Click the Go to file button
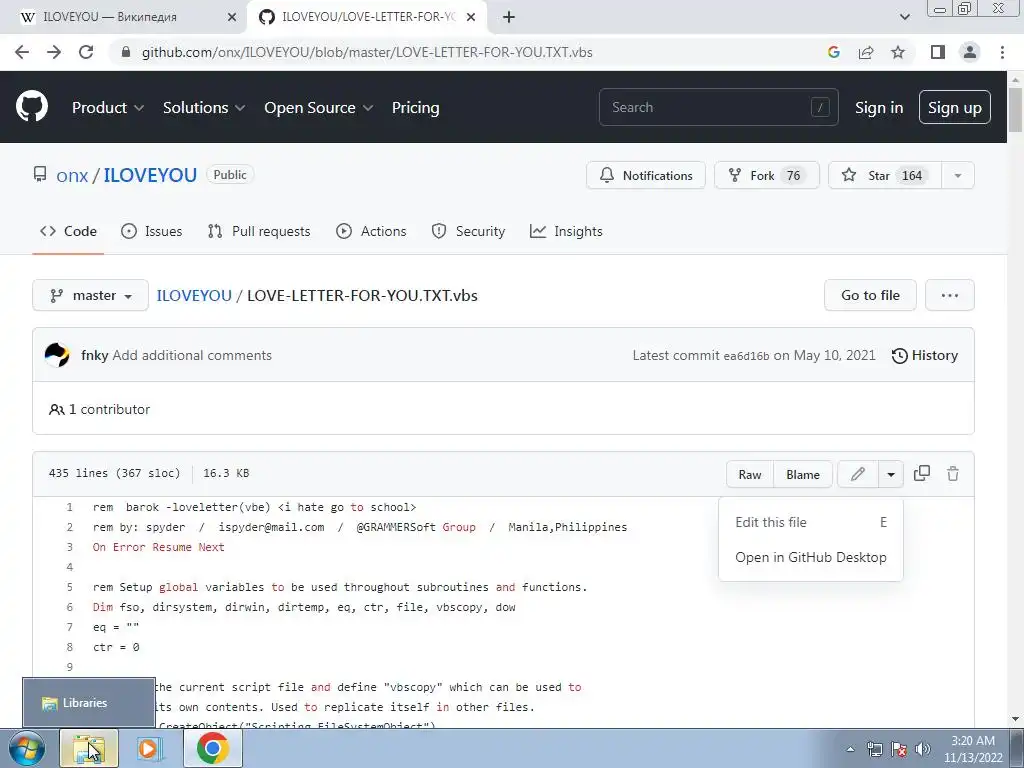This screenshot has height=768, width=1024. pyautogui.click(x=871, y=295)
